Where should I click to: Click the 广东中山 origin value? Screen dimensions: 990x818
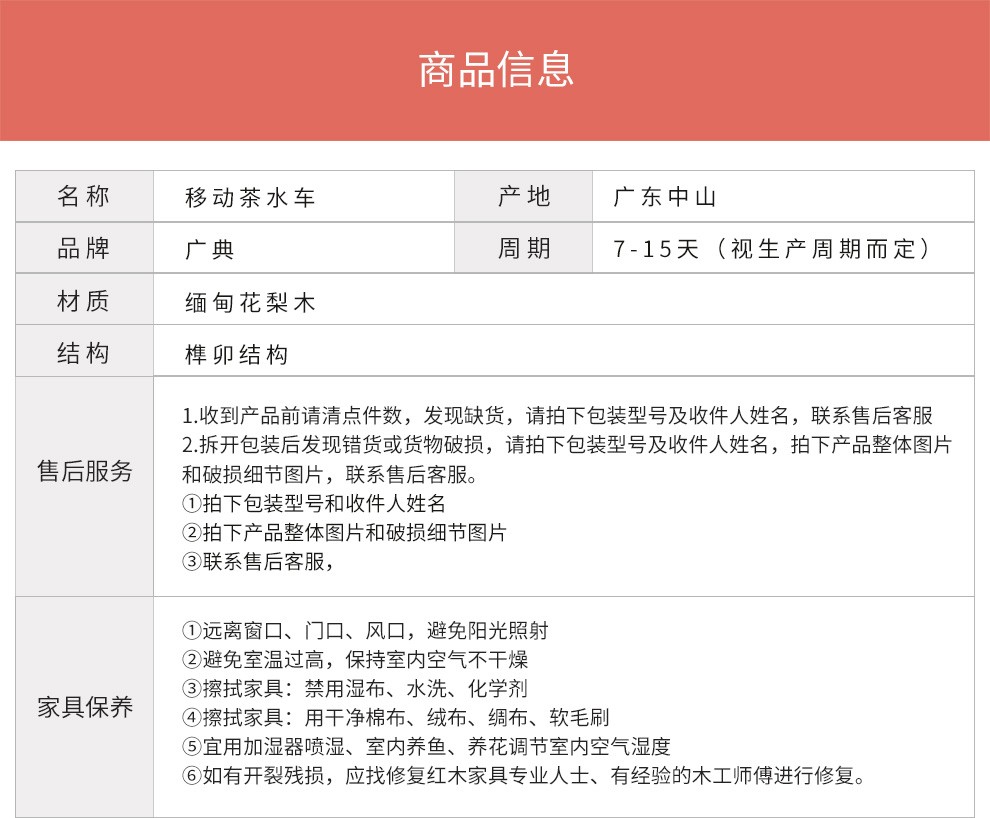[x=666, y=198]
